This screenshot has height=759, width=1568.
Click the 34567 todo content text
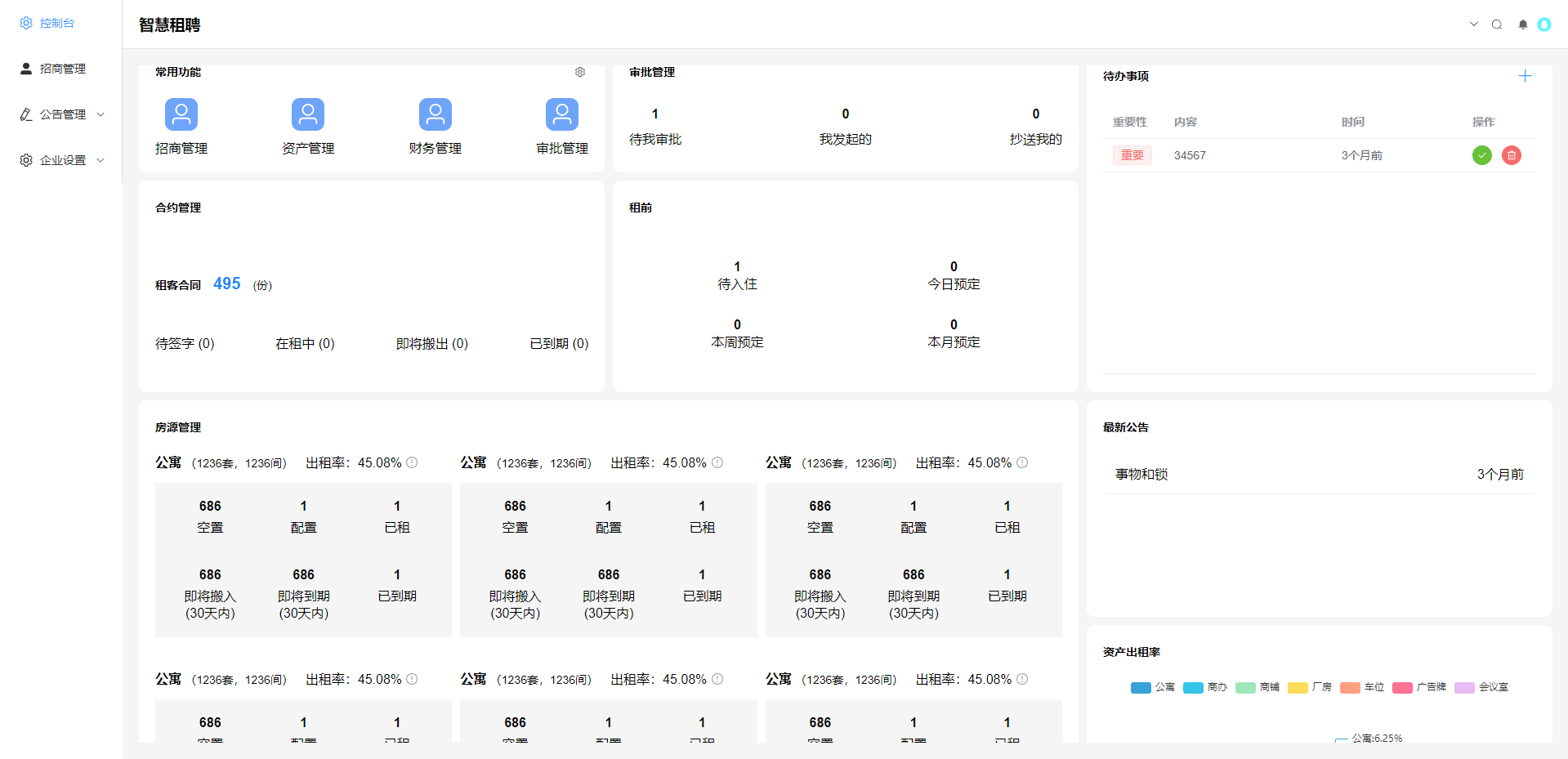(1190, 155)
